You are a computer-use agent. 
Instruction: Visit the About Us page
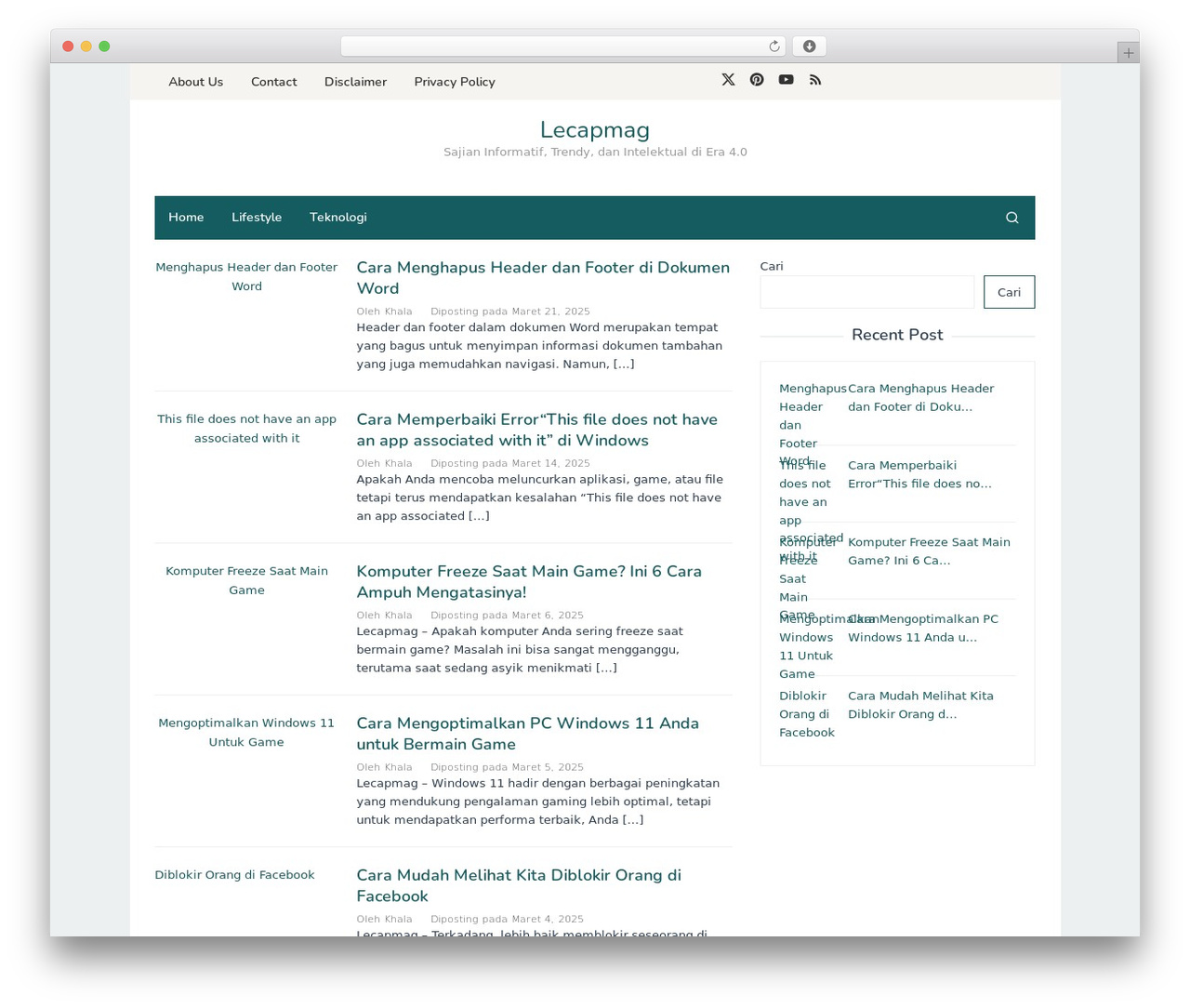[196, 82]
